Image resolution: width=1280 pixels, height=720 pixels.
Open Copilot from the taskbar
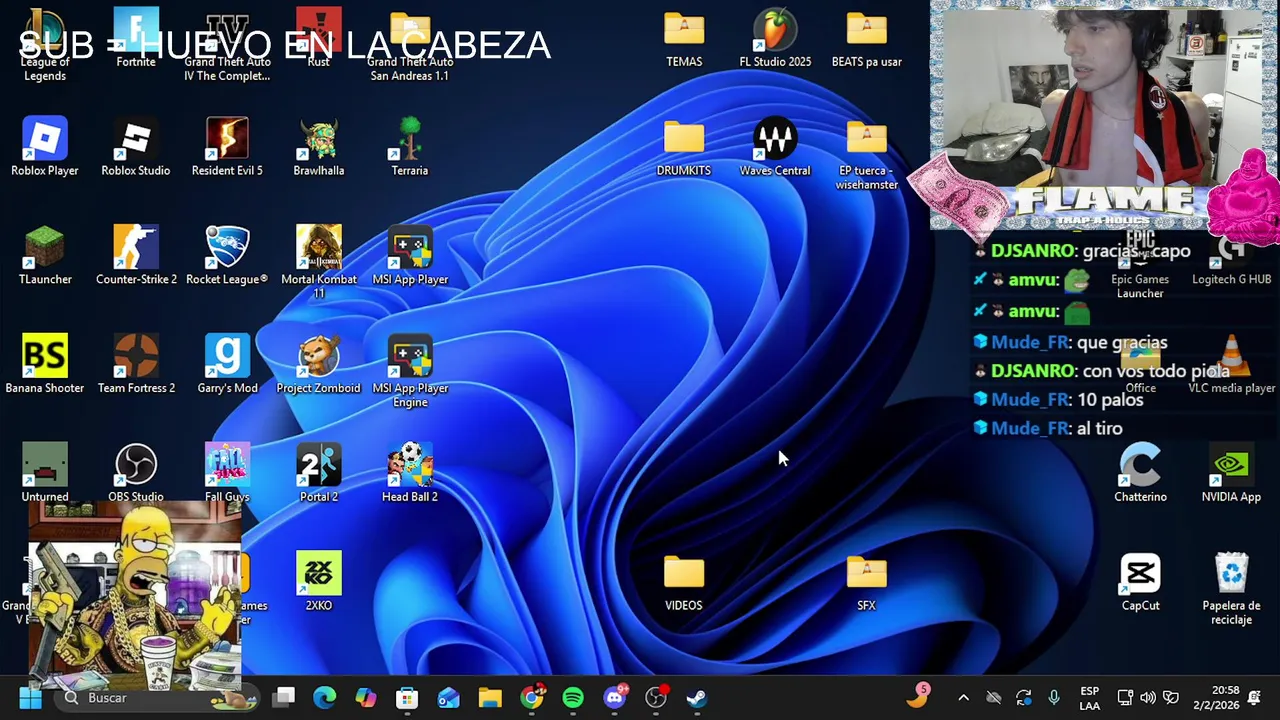pos(366,698)
